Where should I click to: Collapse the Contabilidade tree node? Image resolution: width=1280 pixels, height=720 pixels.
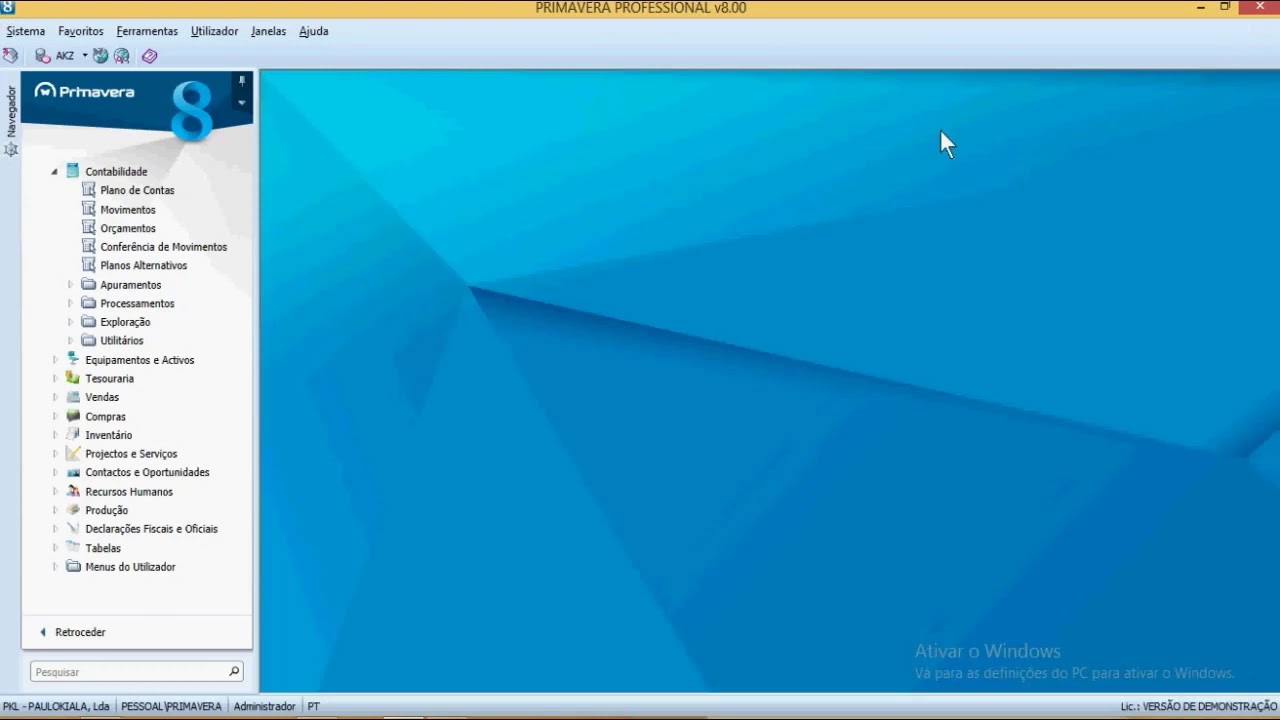tap(55, 172)
